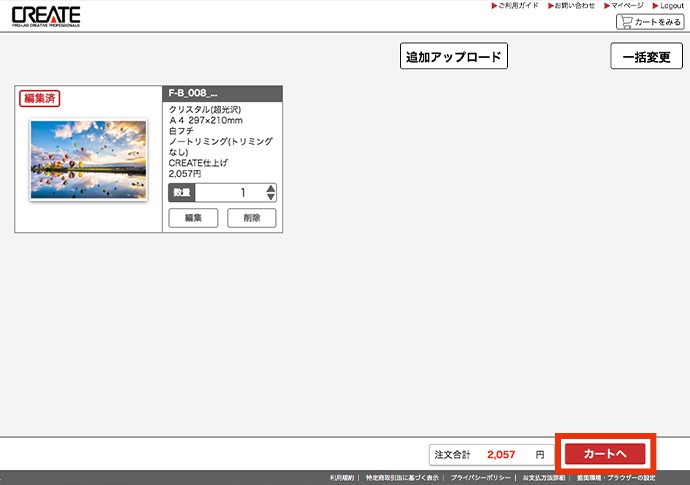
Task: Click the 編集済 badge
Action: (x=40, y=98)
